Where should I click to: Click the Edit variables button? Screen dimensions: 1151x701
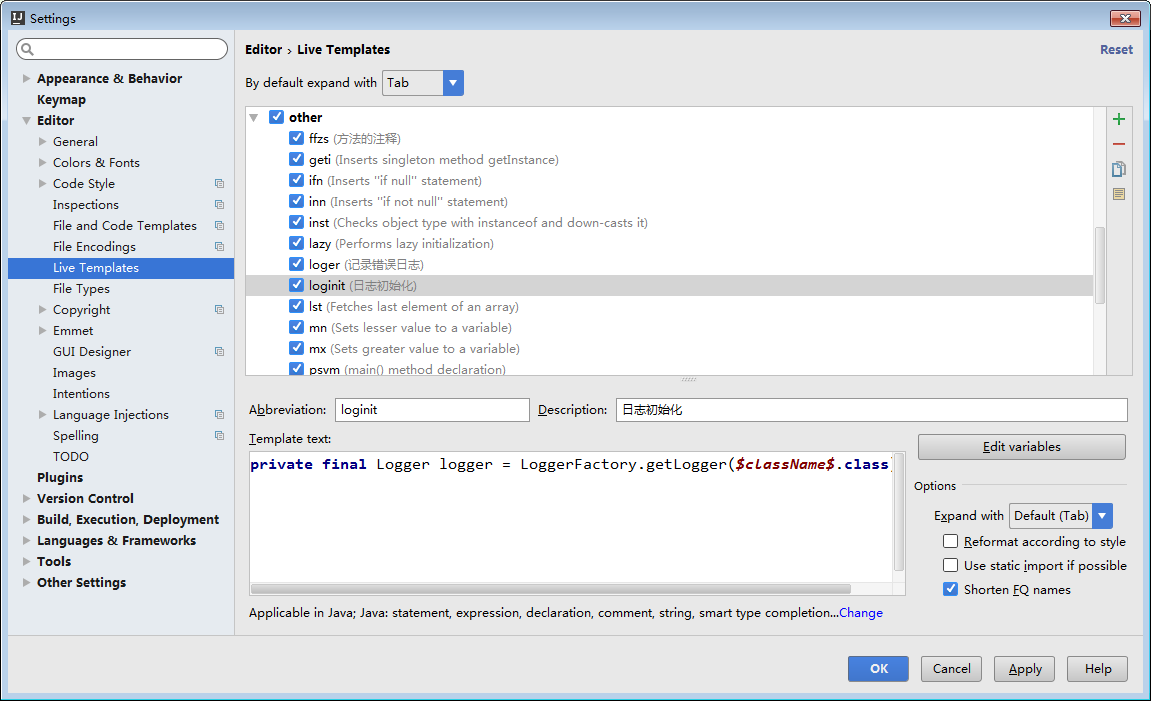1021,447
